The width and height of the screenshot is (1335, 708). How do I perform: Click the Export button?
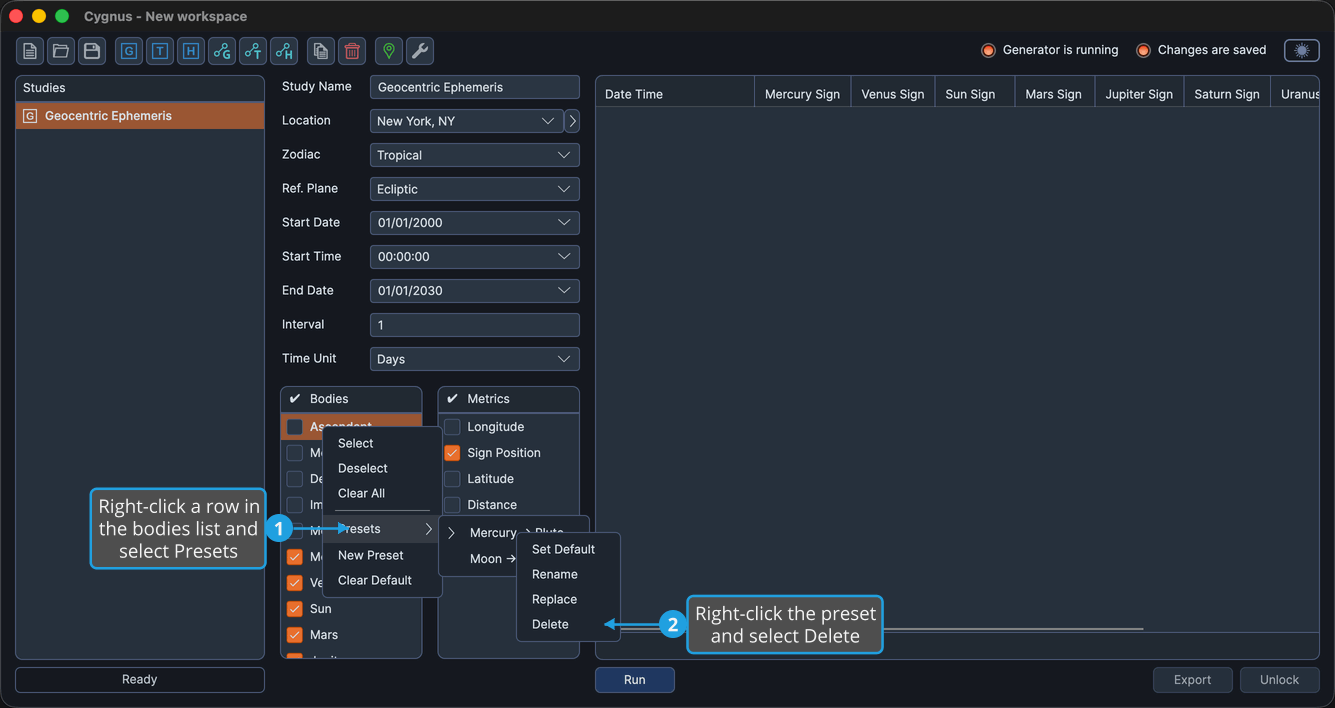tap(1192, 680)
